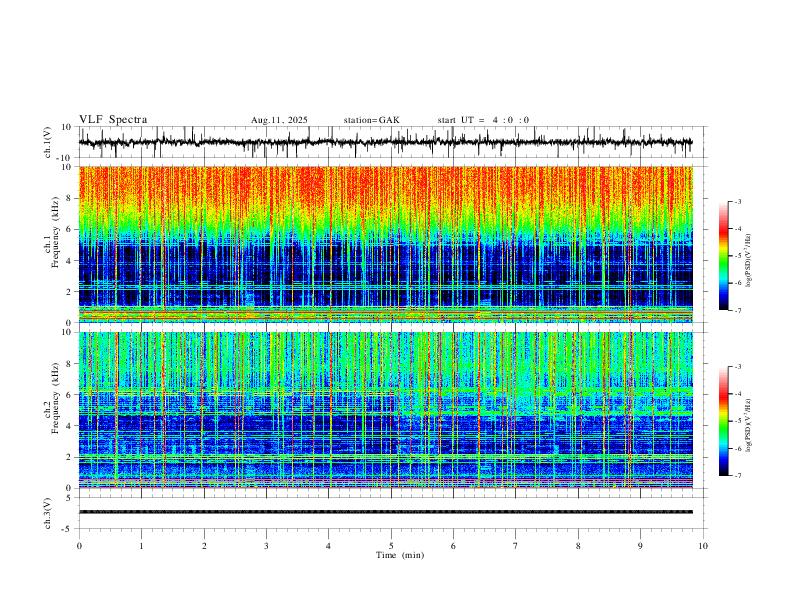The width and height of the screenshot is (792, 612).
Task: Click the "Time (min)" axis title
Action: (400, 555)
